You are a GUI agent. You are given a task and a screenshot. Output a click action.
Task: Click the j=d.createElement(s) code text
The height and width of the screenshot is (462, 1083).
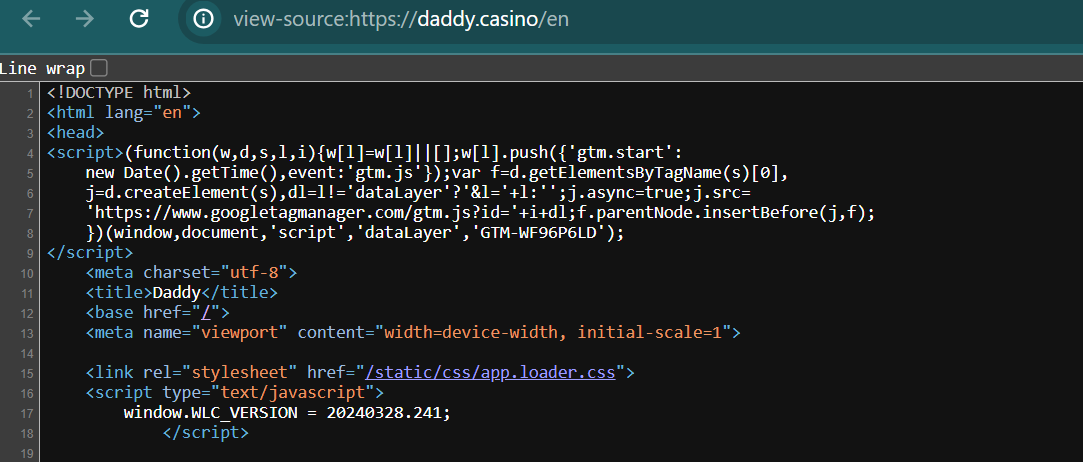pos(186,193)
